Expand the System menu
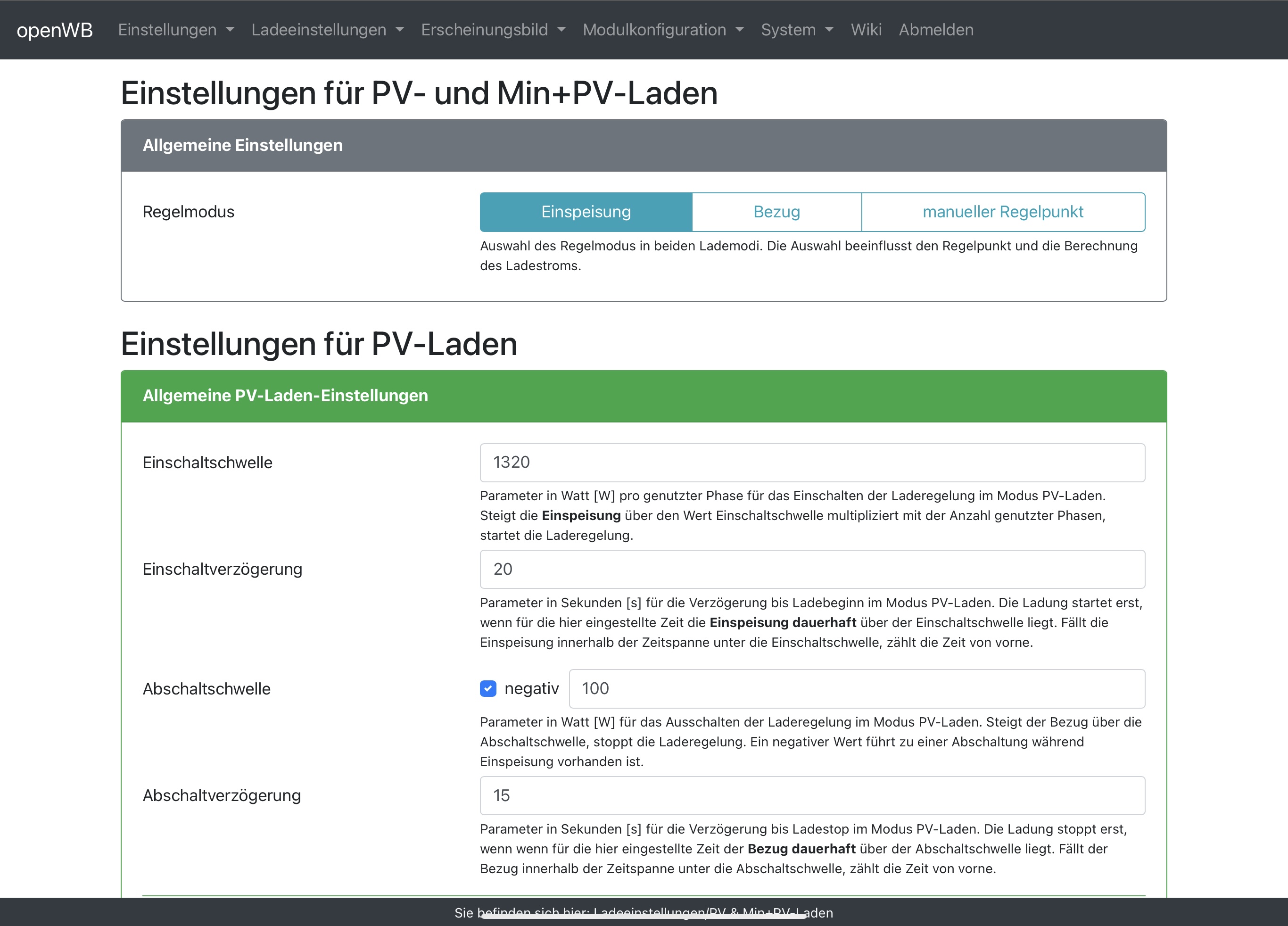This screenshot has width=1288, height=926. coord(796,30)
